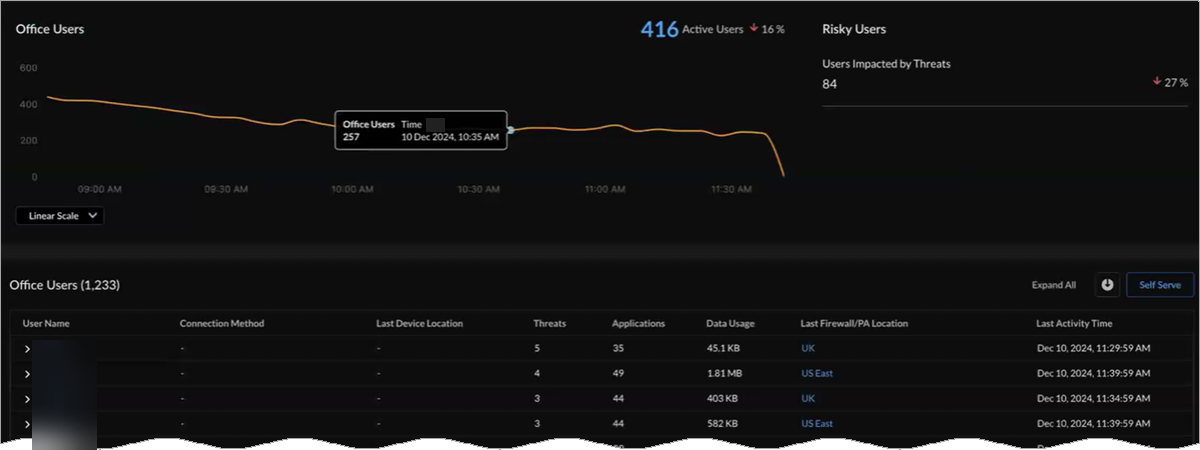Expand the user row with 582 KB data usage
The image size is (1200, 450).
point(28,423)
